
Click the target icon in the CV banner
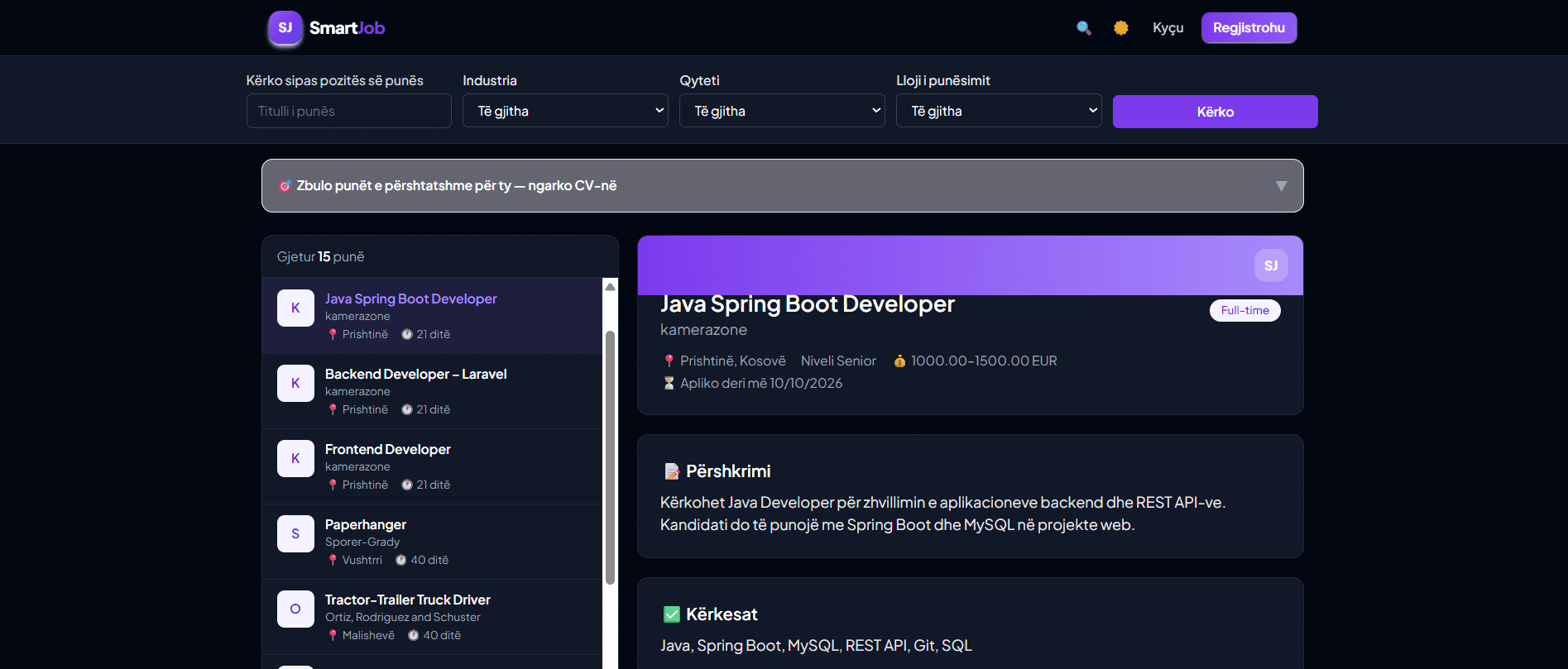pyautogui.click(x=285, y=186)
